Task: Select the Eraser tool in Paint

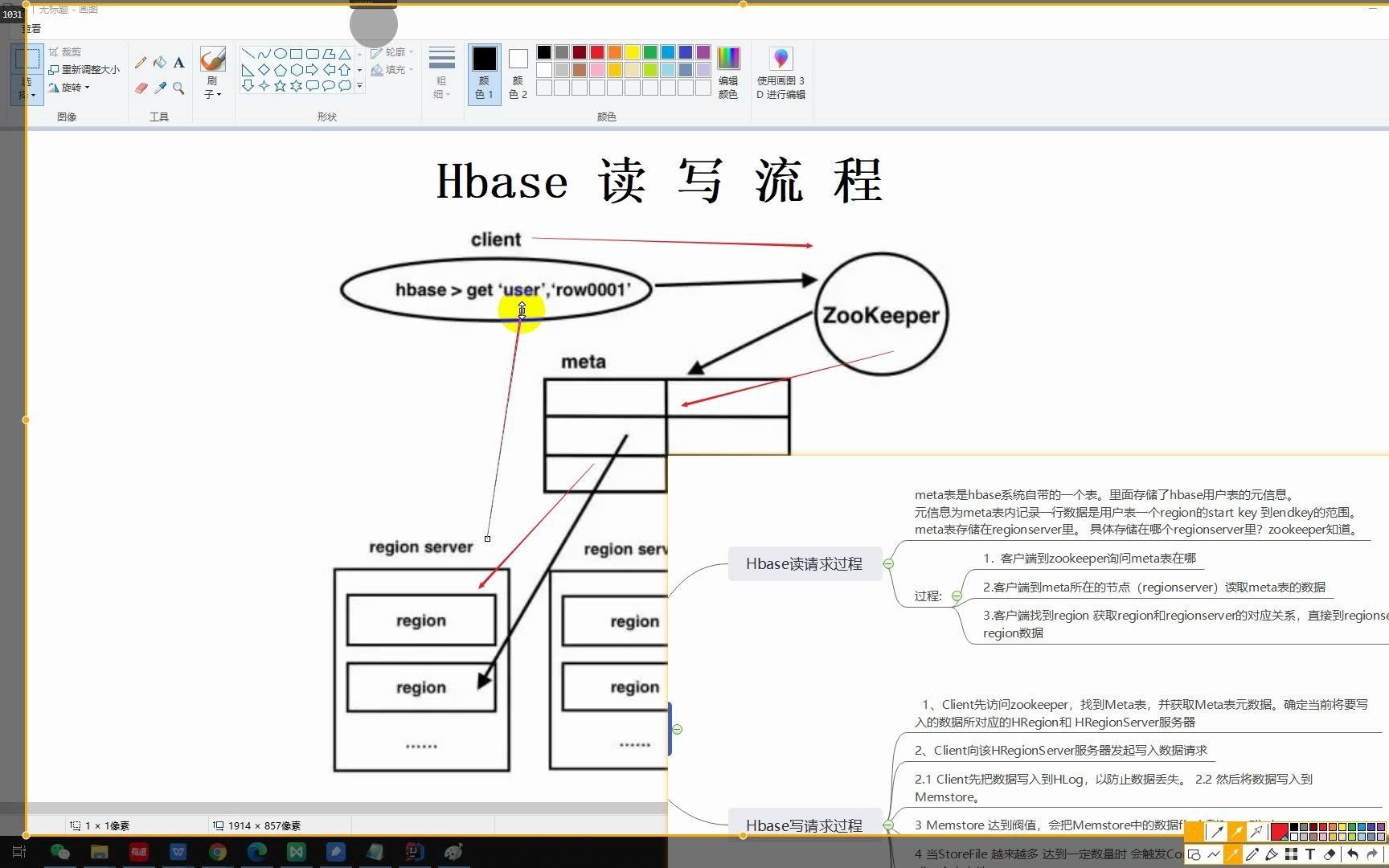Action: [x=141, y=88]
